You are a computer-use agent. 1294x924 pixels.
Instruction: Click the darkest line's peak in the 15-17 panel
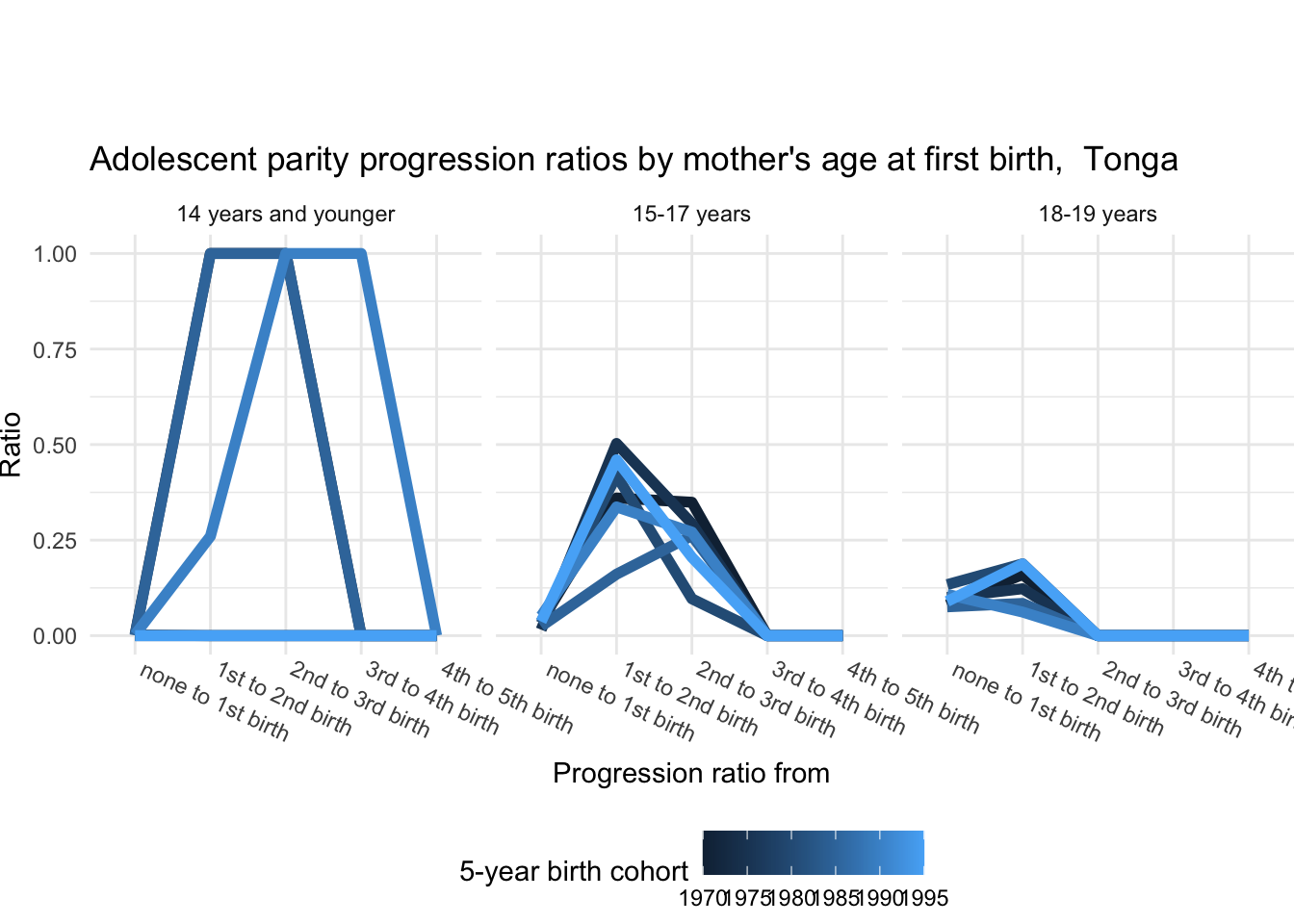point(616,444)
